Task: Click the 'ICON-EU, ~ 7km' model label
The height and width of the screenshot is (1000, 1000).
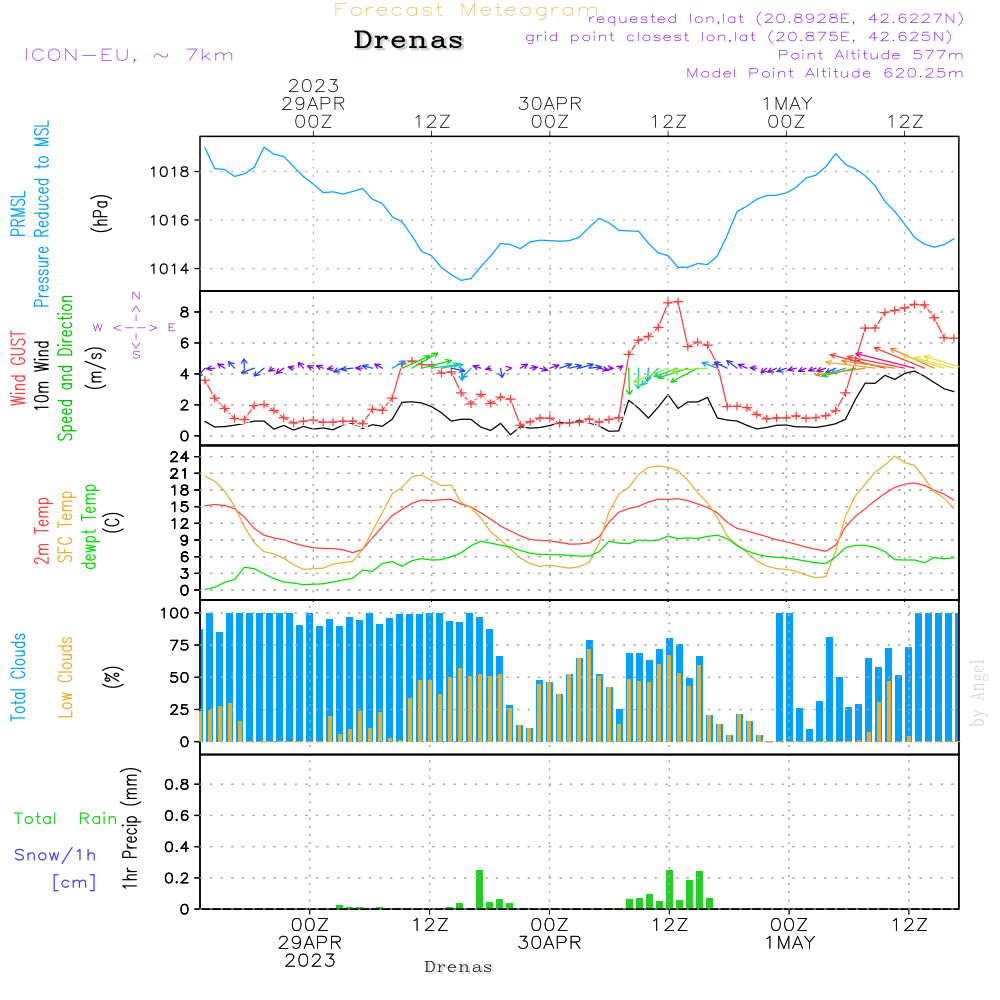Action: coord(129,55)
